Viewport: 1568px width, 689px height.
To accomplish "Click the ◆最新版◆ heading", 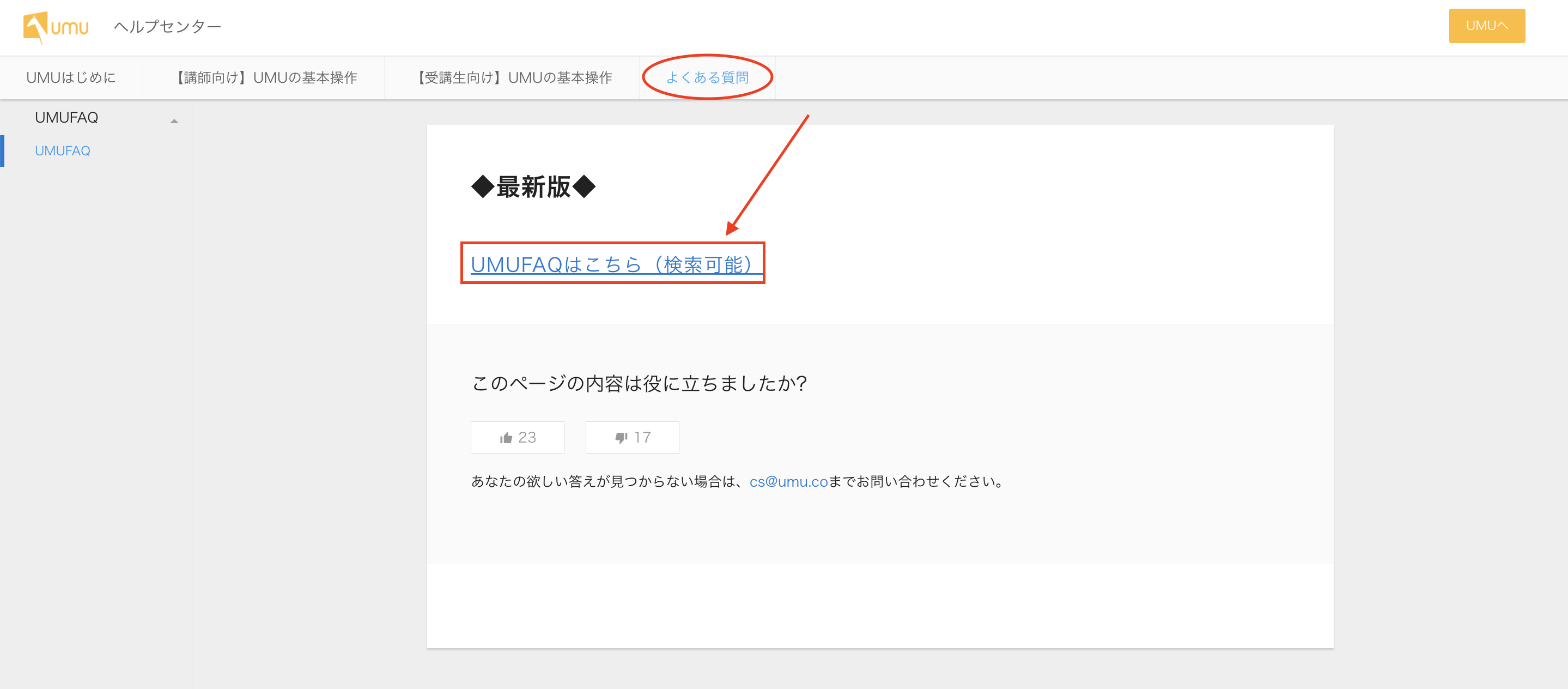I will (533, 187).
